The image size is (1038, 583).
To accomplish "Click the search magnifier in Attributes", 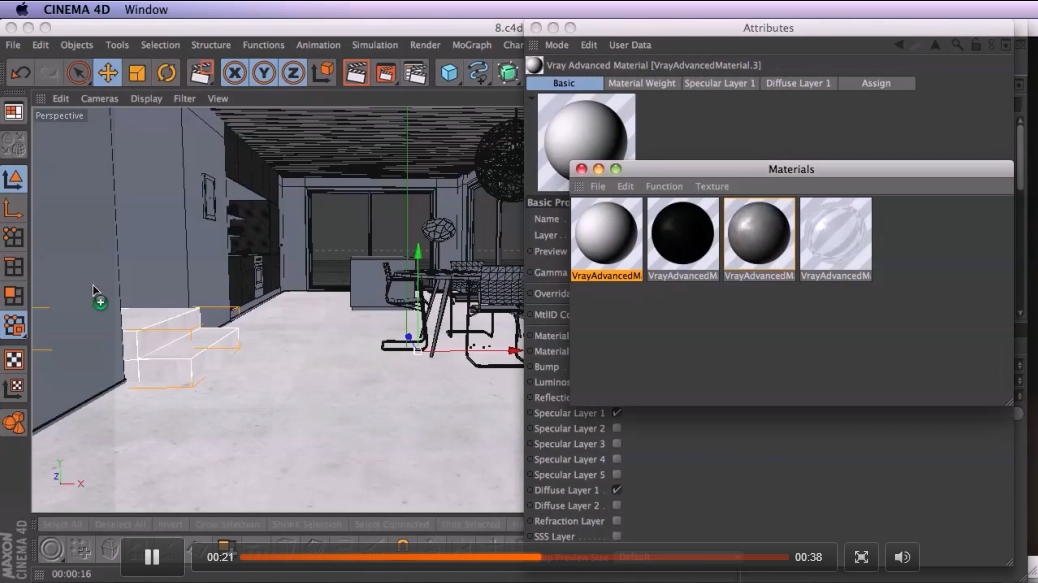I will click(x=957, y=45).
